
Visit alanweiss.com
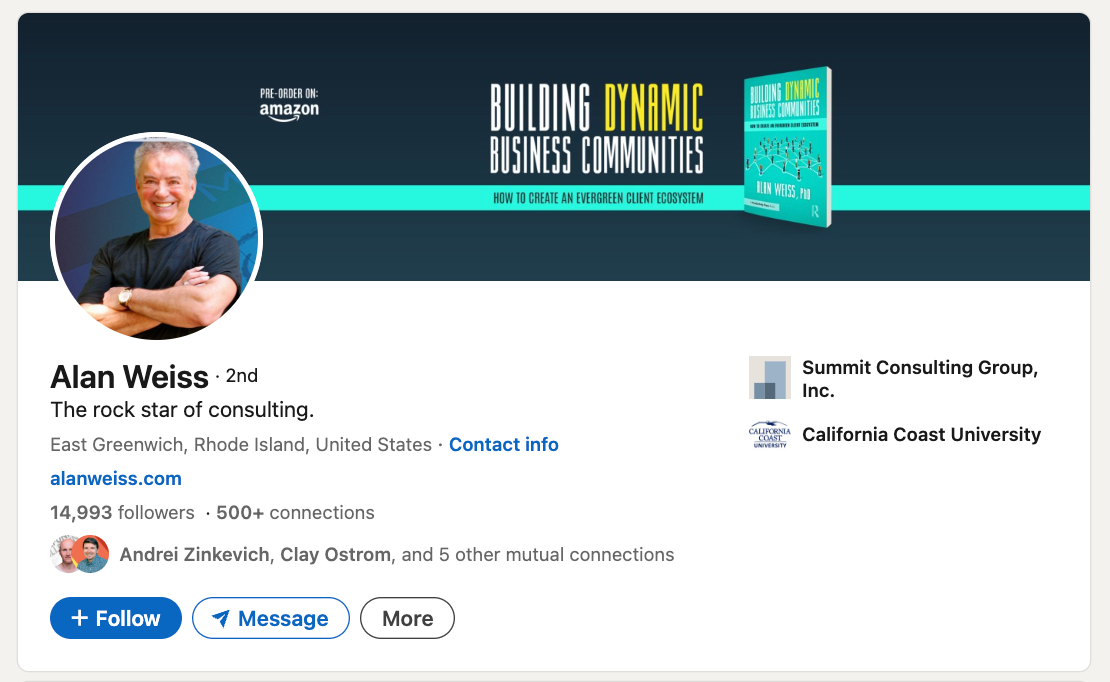[x=116, y=478]
